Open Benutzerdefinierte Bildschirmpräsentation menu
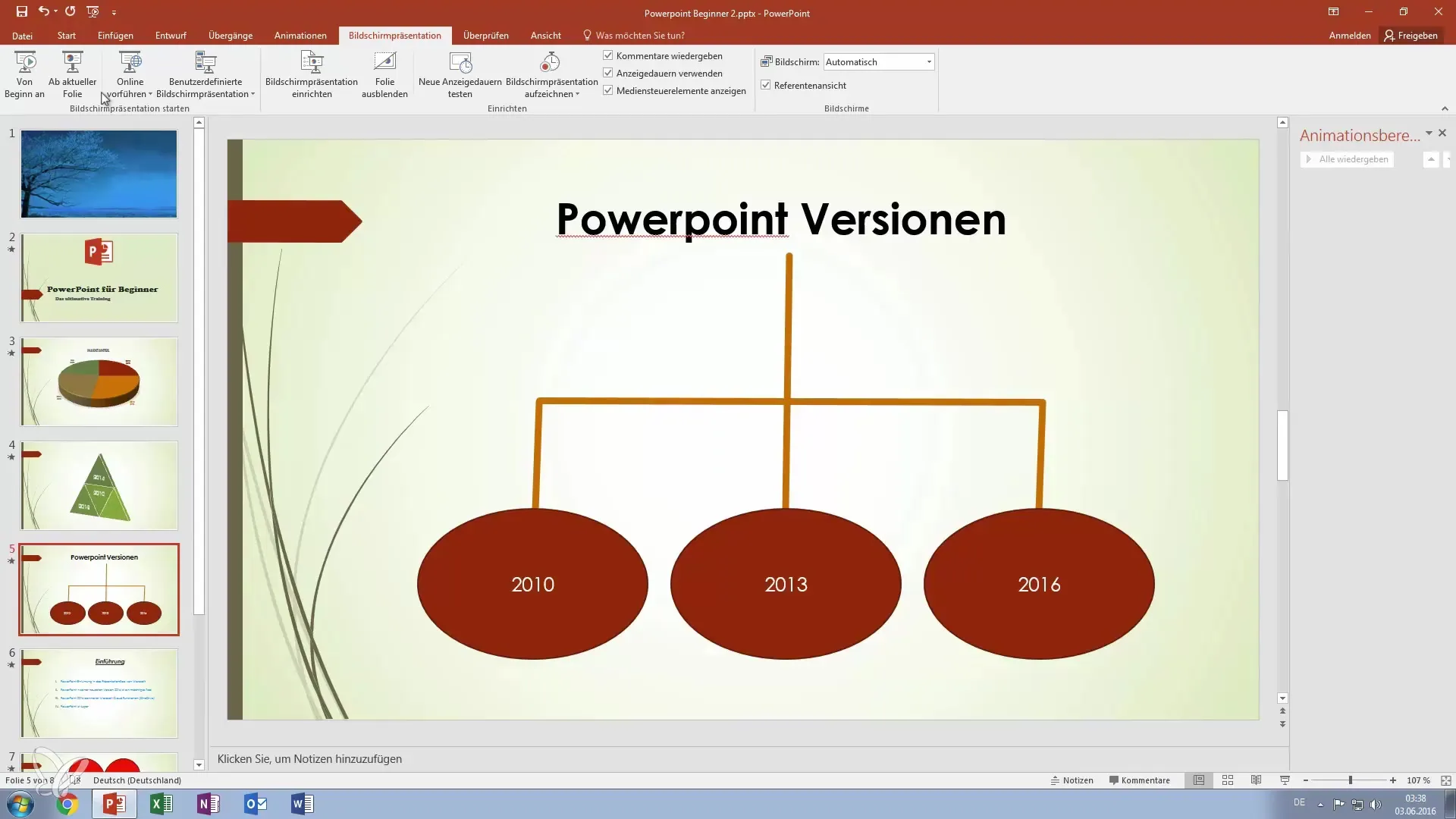 [x=206, y=74]
